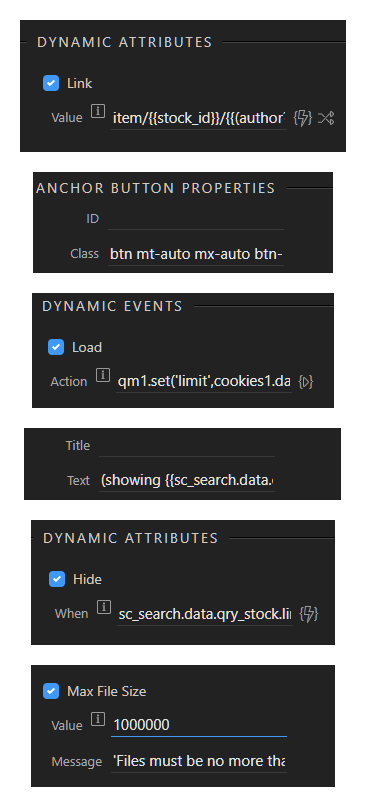Screen dimensions: 366x807
Task: Toggle the Load dynamic event checkbox
Action: [x=56, y=347]
